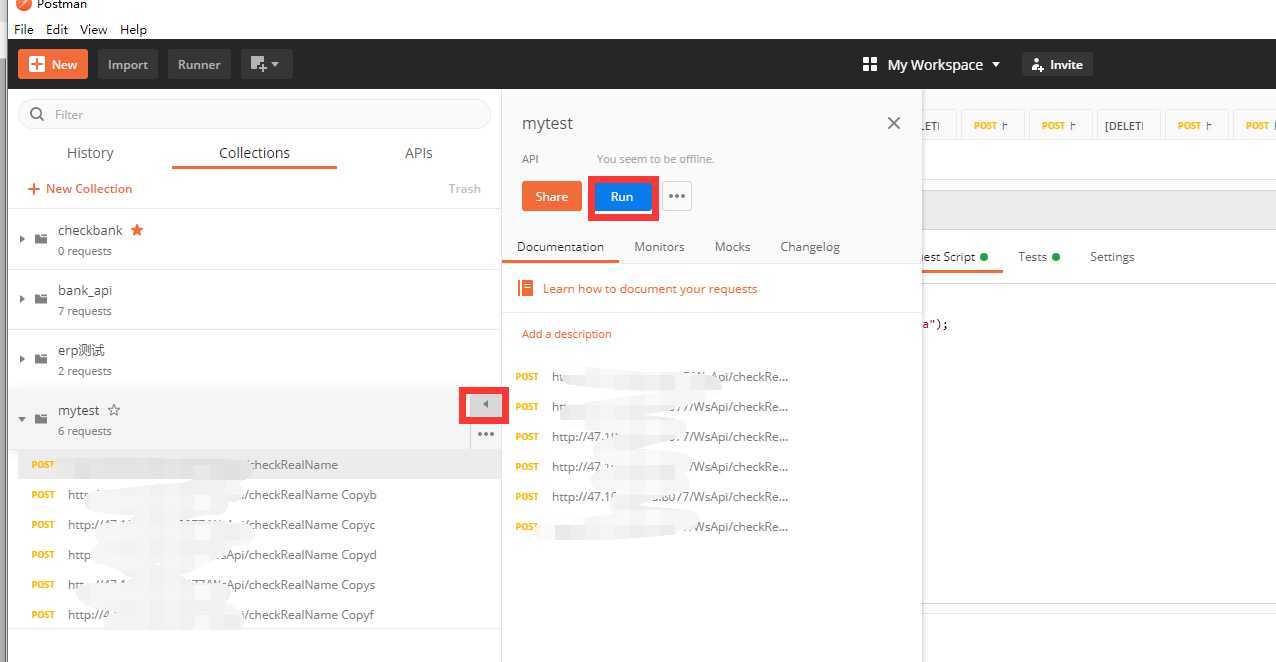Open the Trash link

point(464,188)
